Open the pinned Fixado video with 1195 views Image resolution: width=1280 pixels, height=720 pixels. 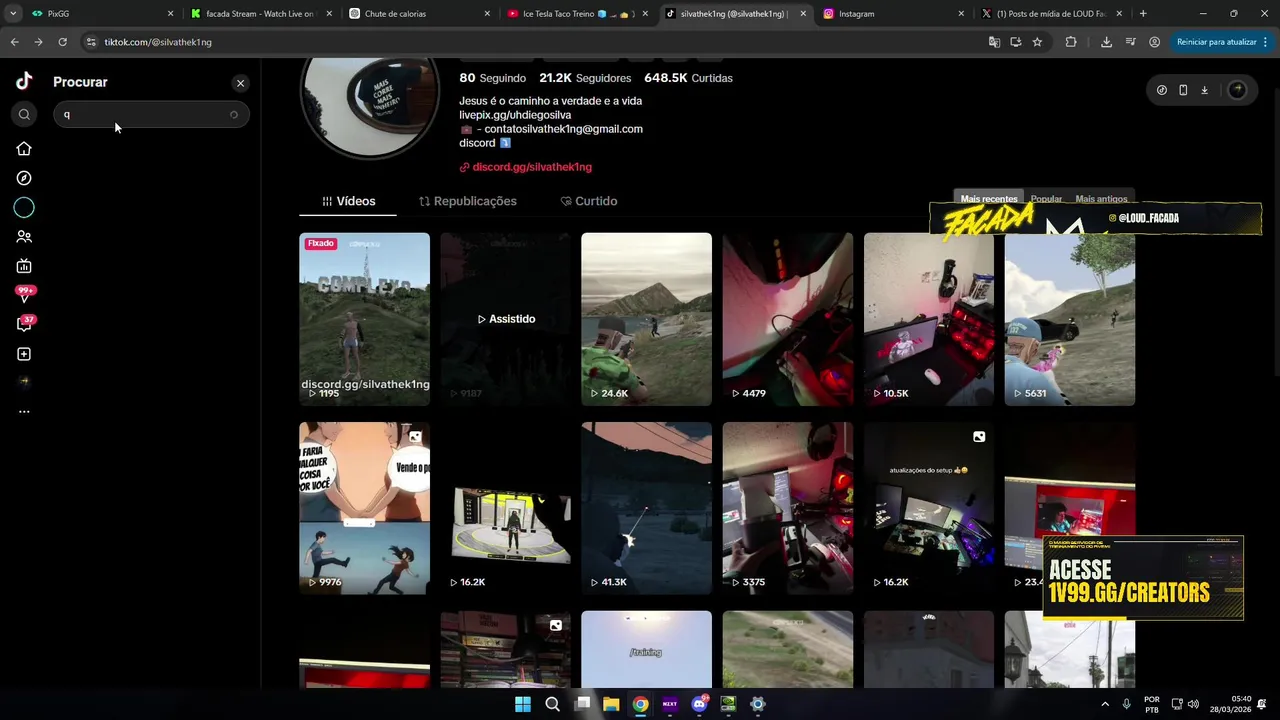pos(364,319)
